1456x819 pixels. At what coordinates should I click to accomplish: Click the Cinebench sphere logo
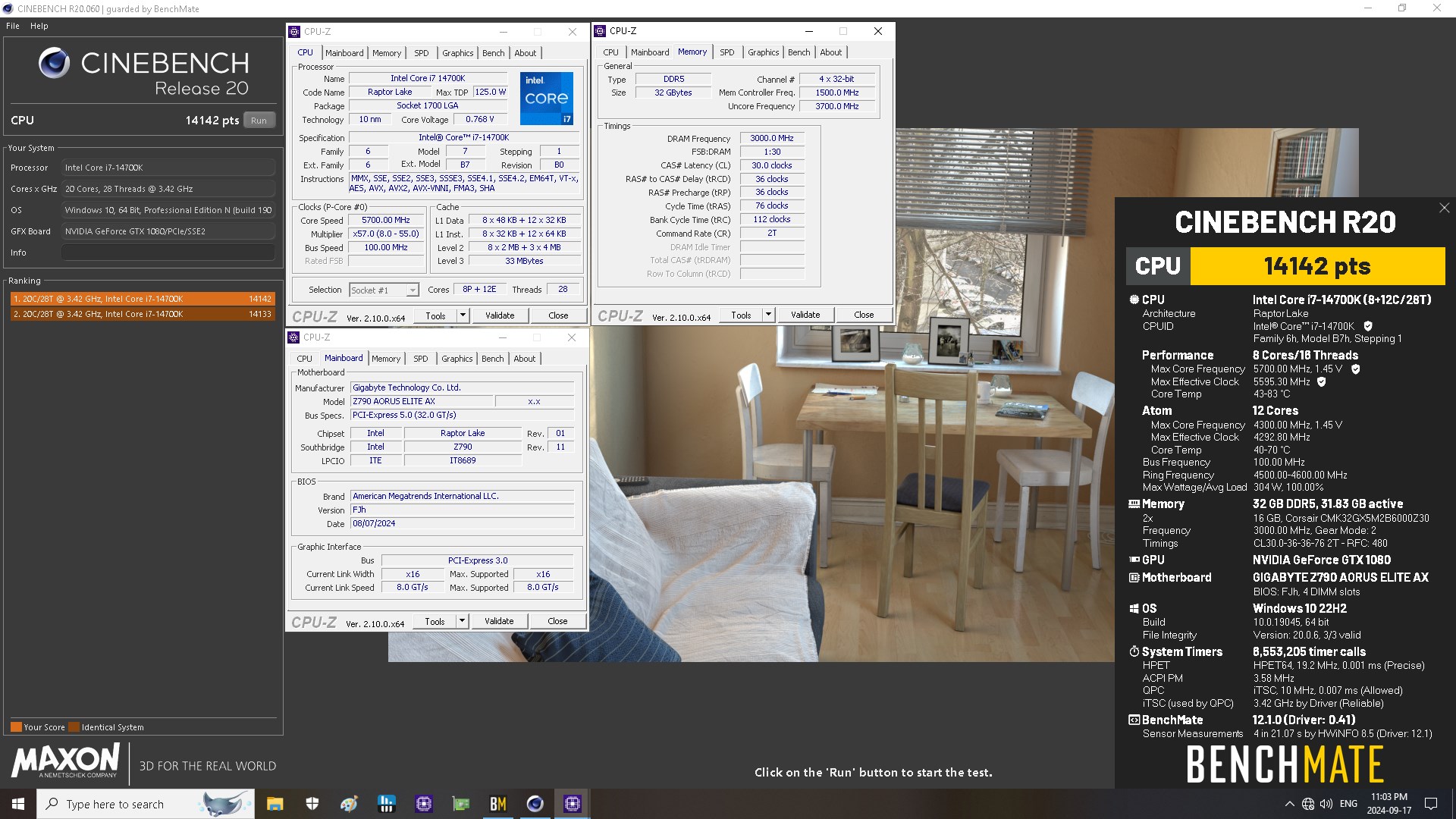tap(54, 63)
